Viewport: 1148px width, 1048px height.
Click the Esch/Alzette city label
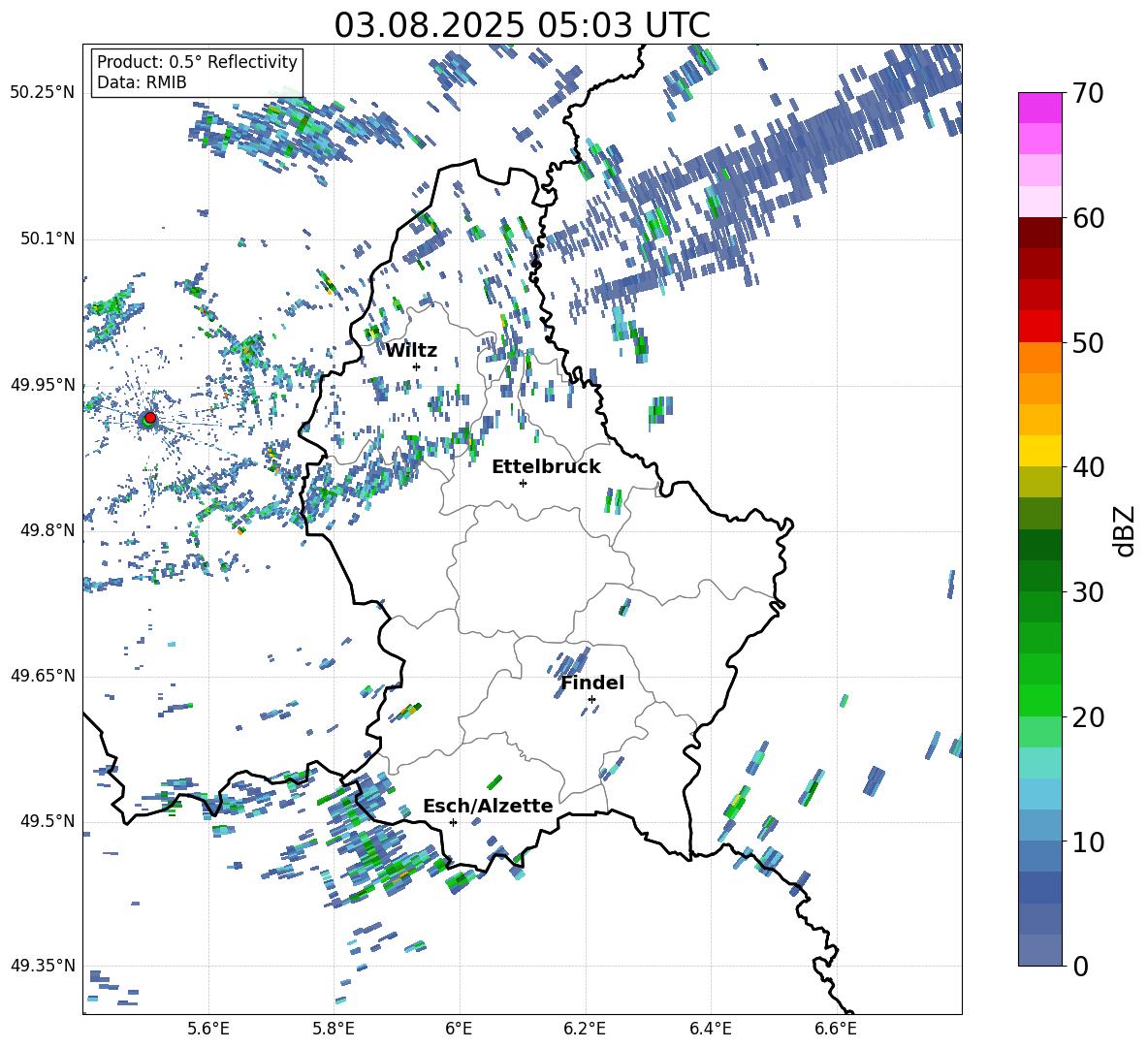click(x=488, y=806)
